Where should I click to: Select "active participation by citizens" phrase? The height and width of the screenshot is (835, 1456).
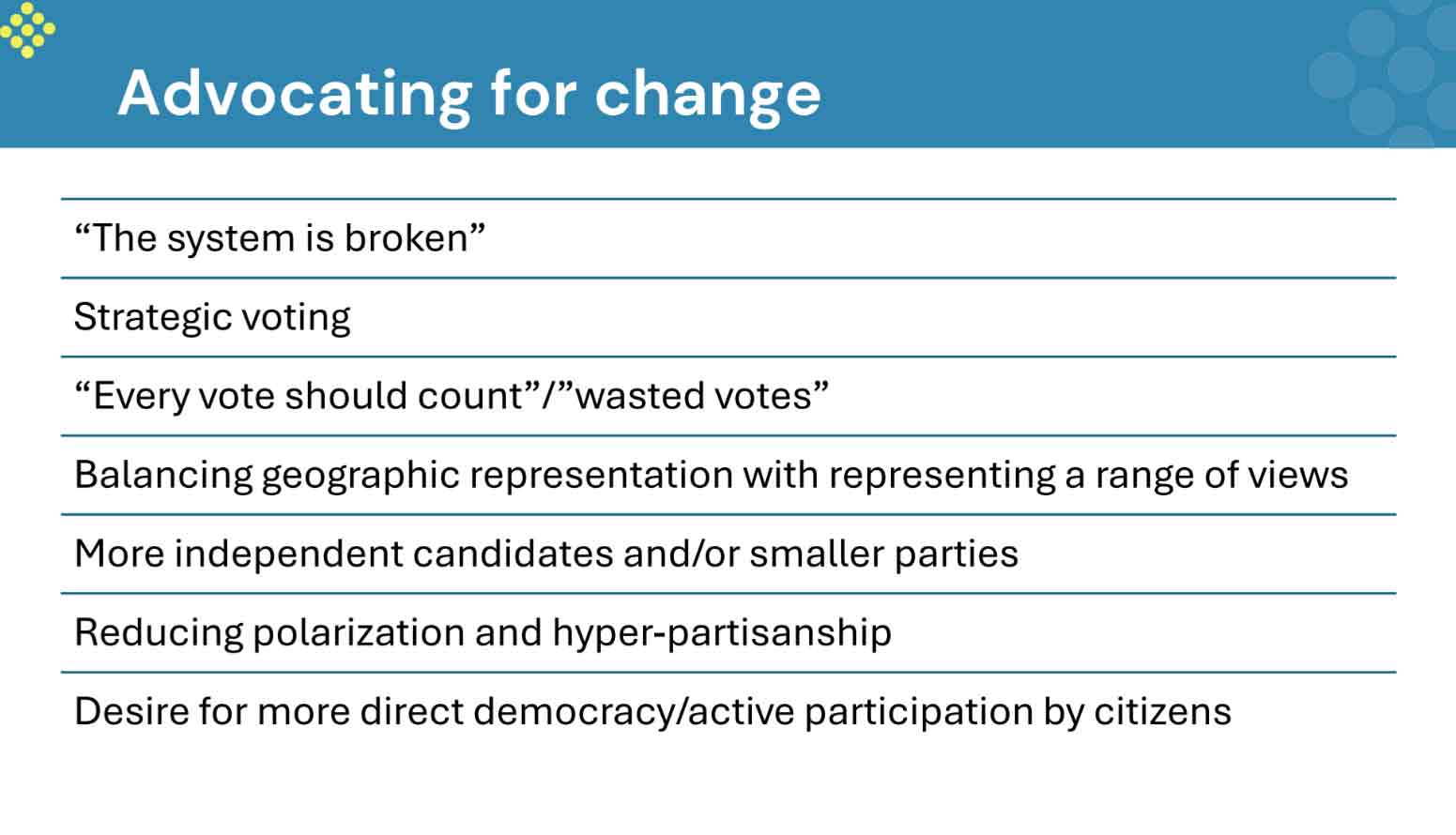(959, 711)
